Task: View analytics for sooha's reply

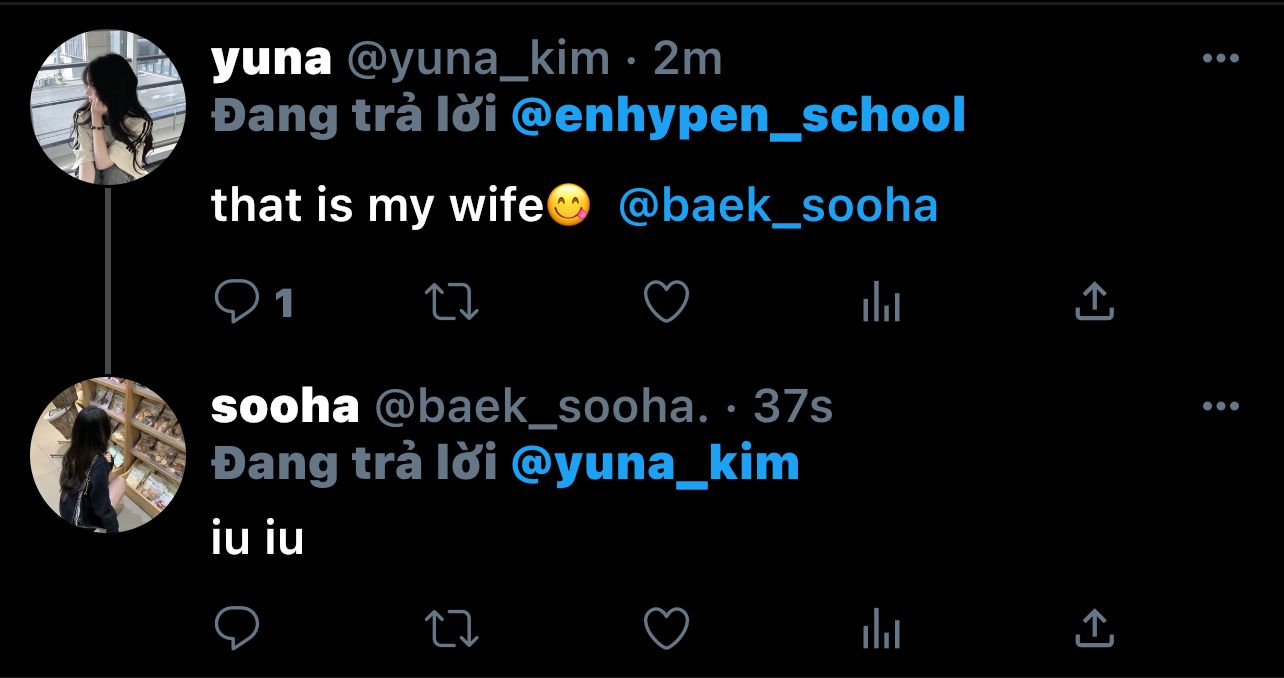Action: point(881,630)
